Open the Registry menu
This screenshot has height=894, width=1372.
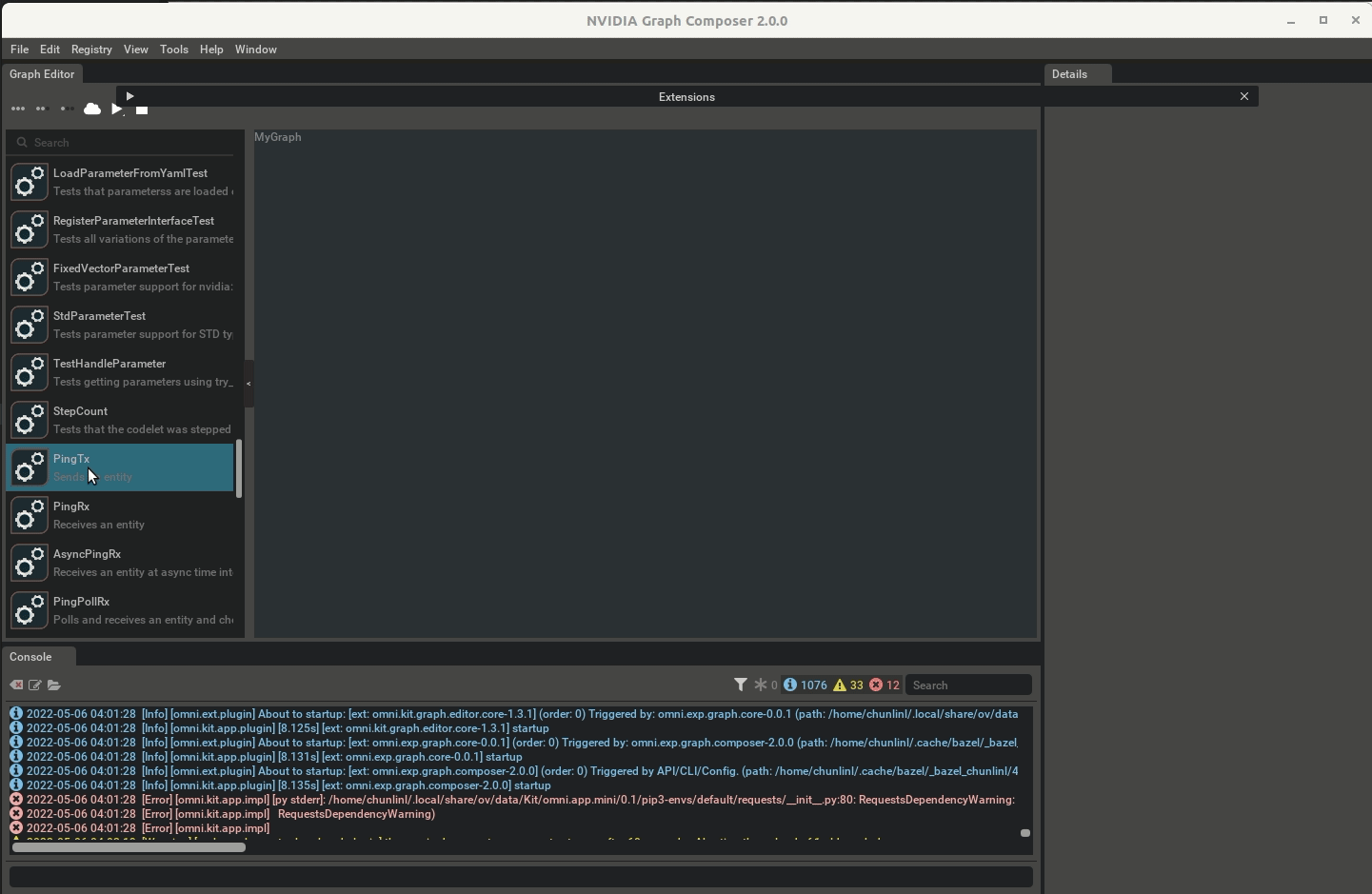coord(91,50)
